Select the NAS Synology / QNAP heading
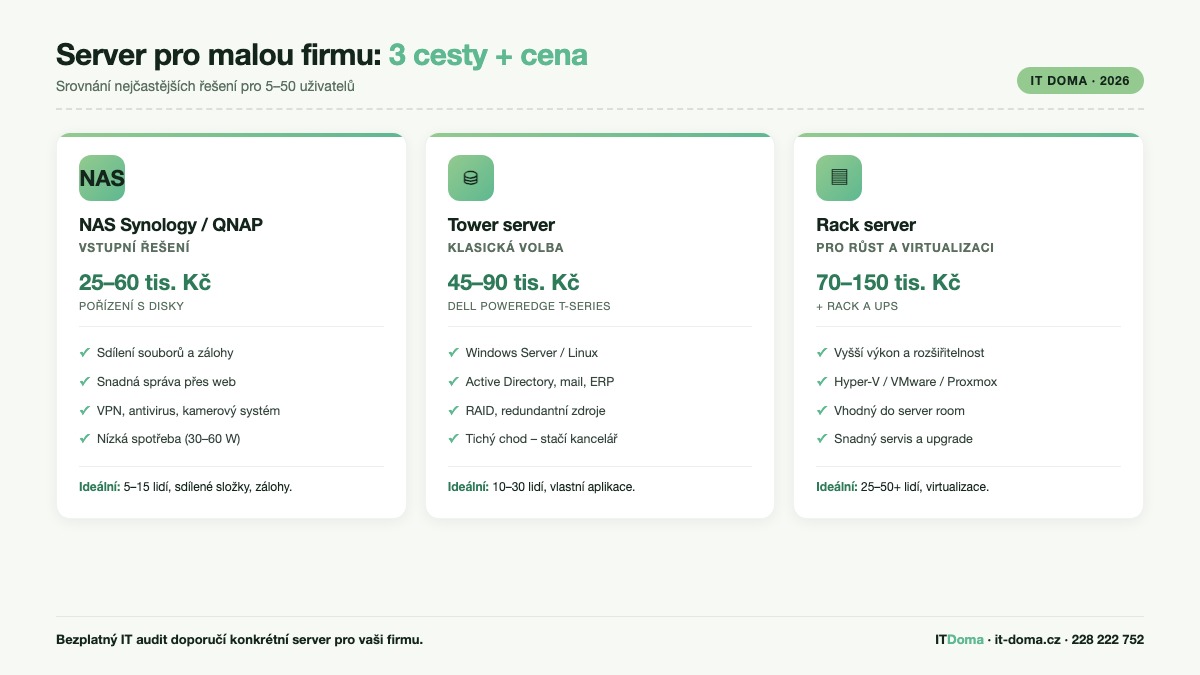This screenshot has height=675, width=1200. 171,225
